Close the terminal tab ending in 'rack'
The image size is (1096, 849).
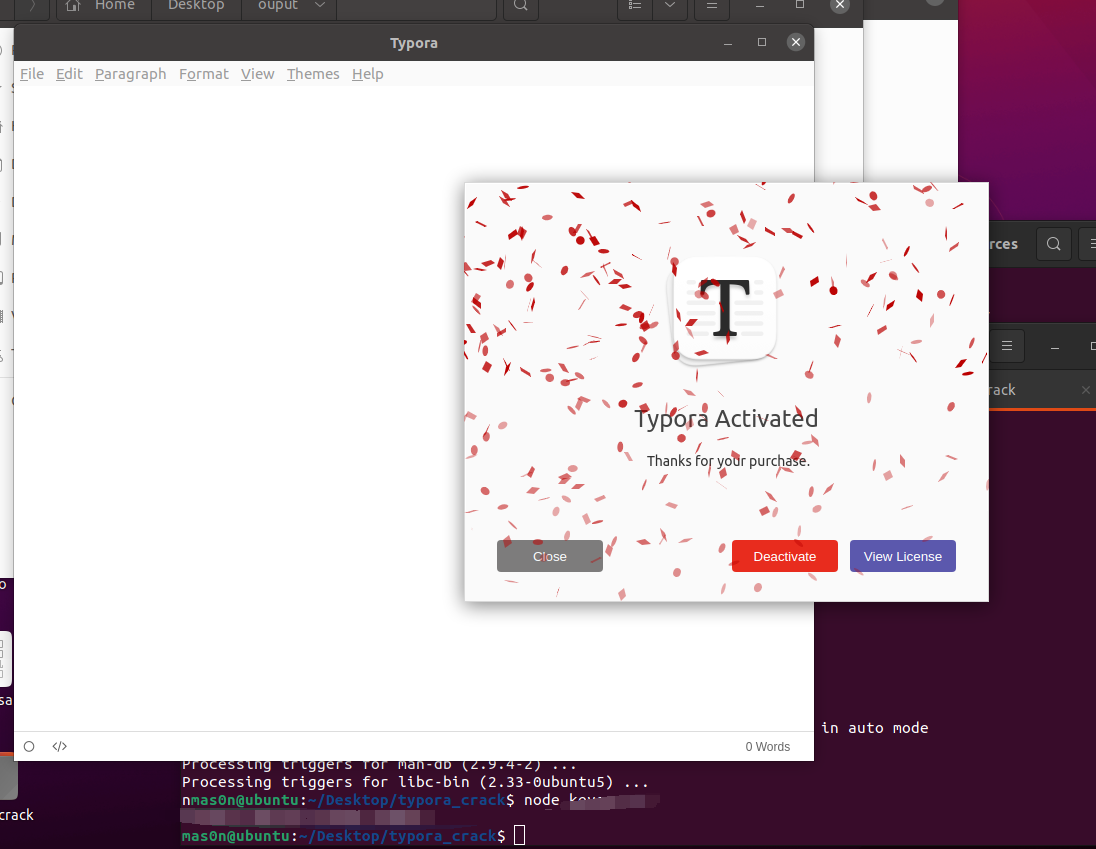point(1086,390)
